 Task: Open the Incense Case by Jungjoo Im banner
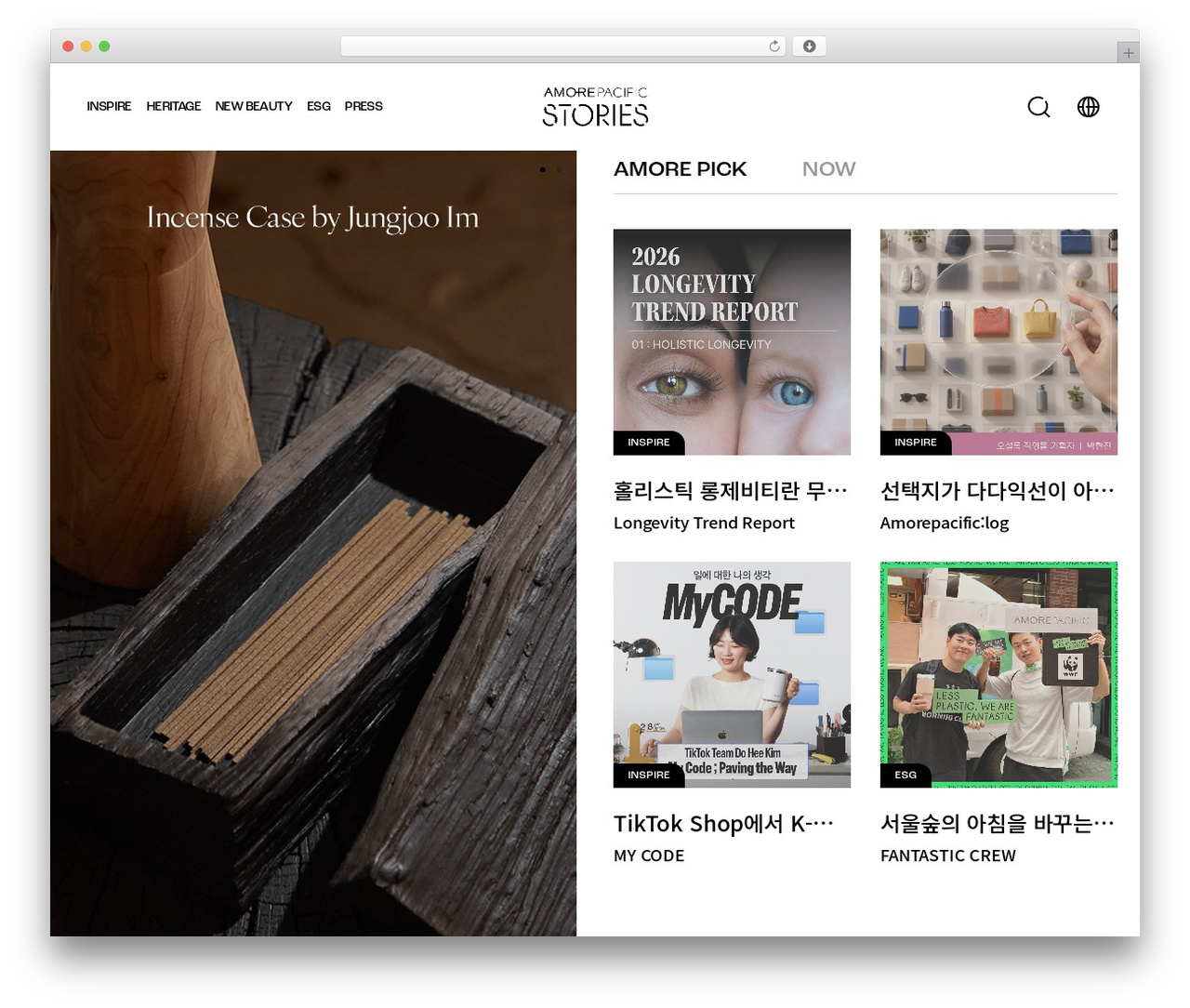[313, 543]
